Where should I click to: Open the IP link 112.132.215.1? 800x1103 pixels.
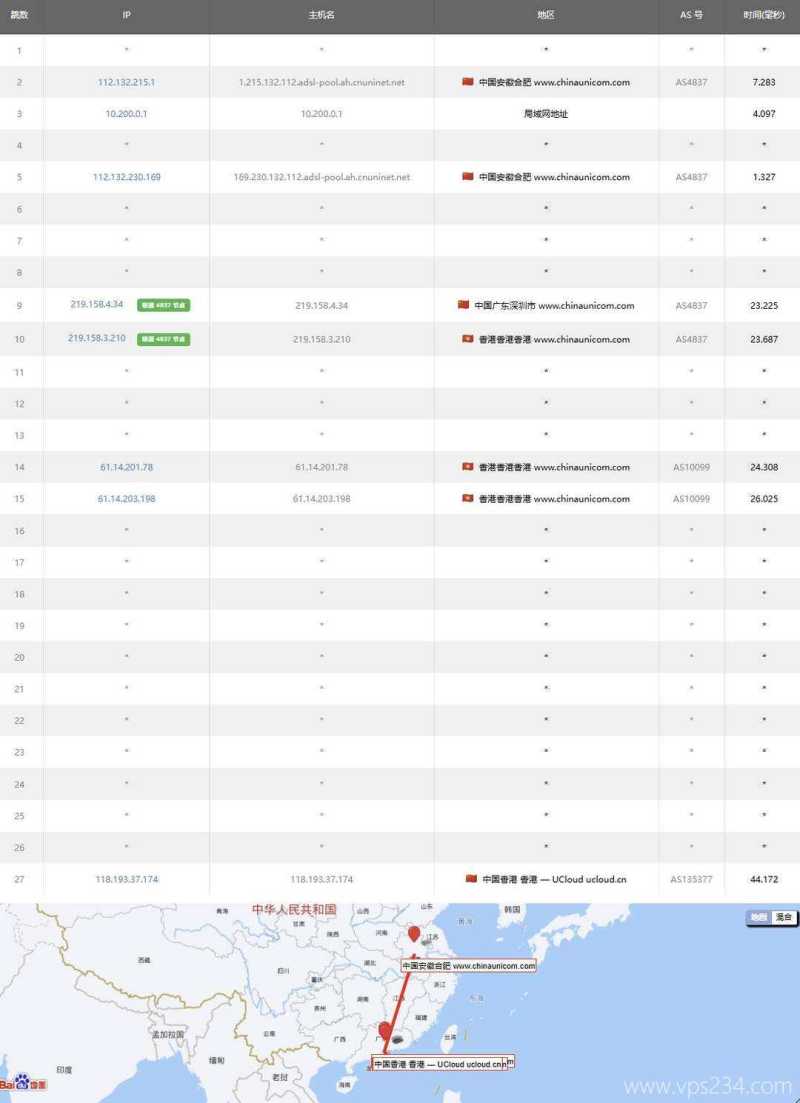point(126,82)
